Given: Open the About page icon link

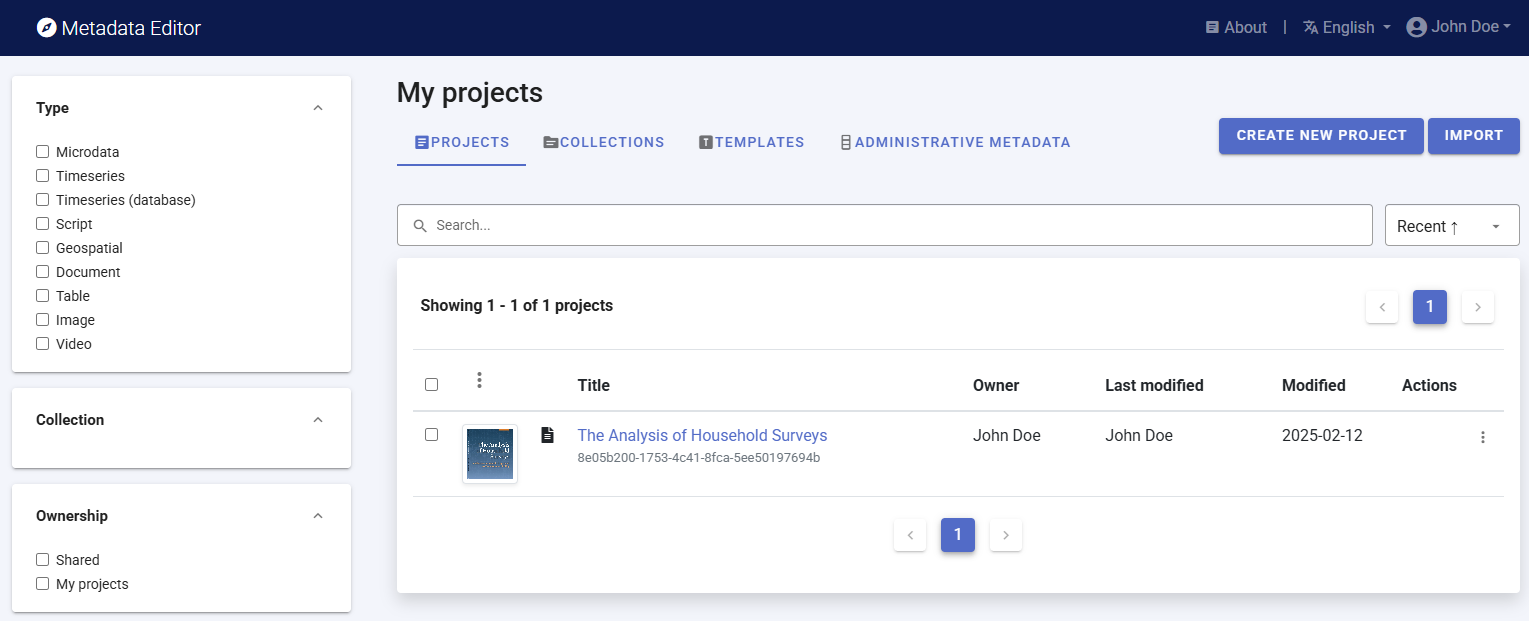Looking at the screenshot, I should [1212, 28].
